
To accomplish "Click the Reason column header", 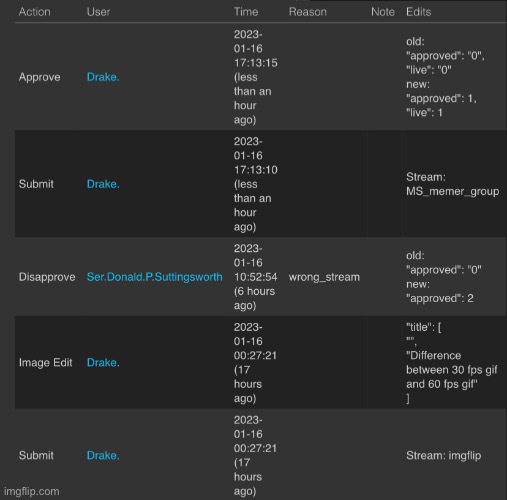I will click(x=308, y=12).
